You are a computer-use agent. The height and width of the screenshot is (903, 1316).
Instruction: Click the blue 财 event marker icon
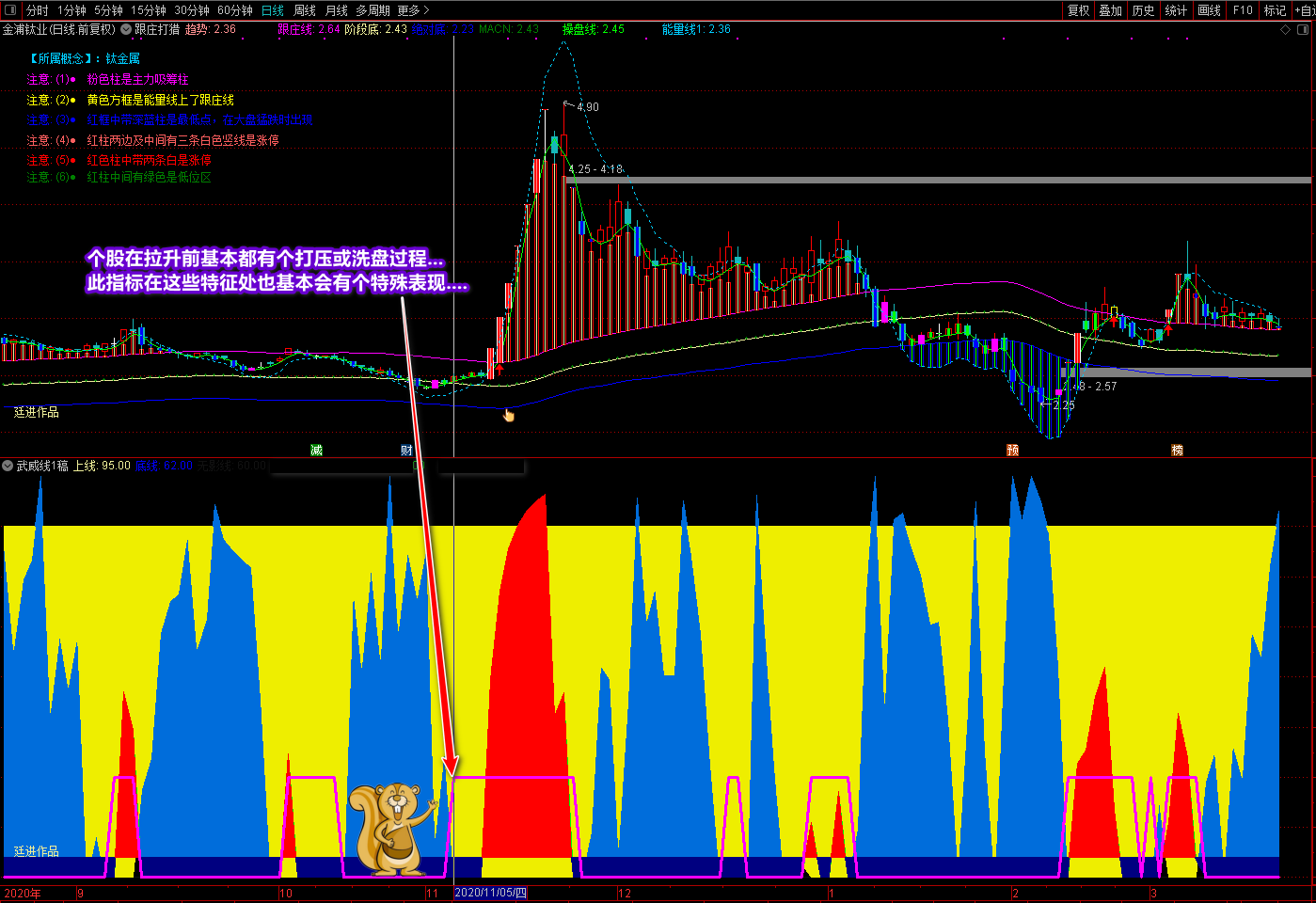tap(406, 451)
